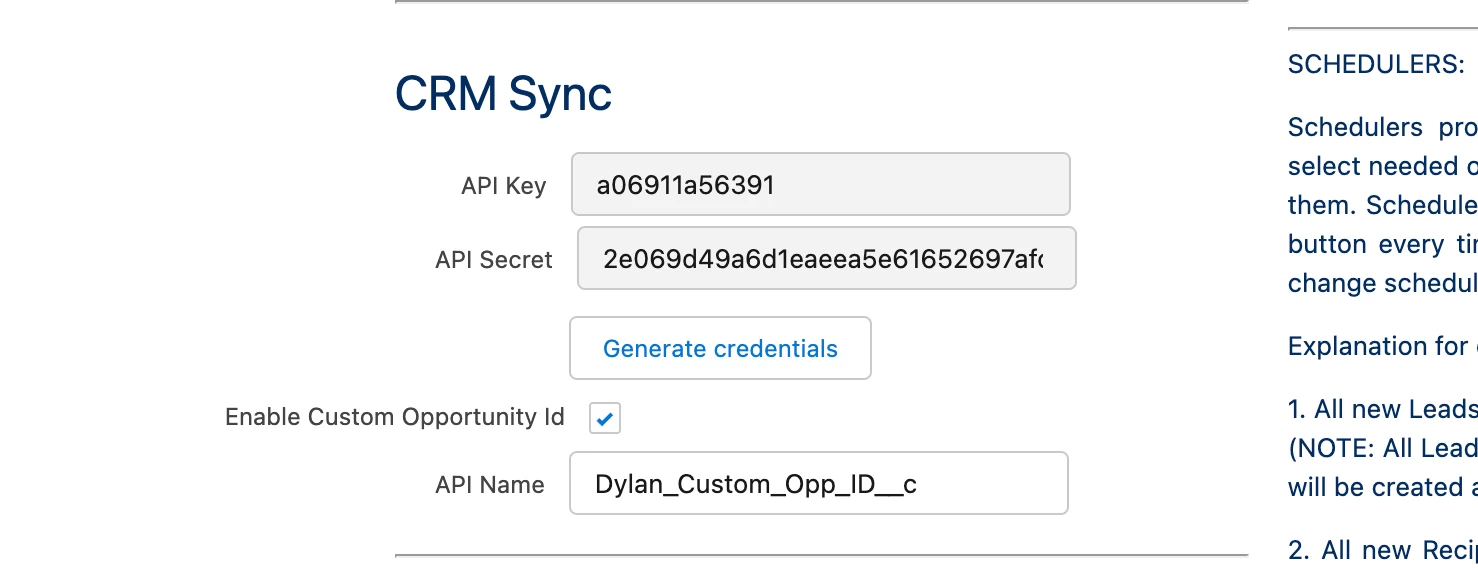Click the "API Secret" field label
Screen dimensions: 1478x570
click(494, 260)
